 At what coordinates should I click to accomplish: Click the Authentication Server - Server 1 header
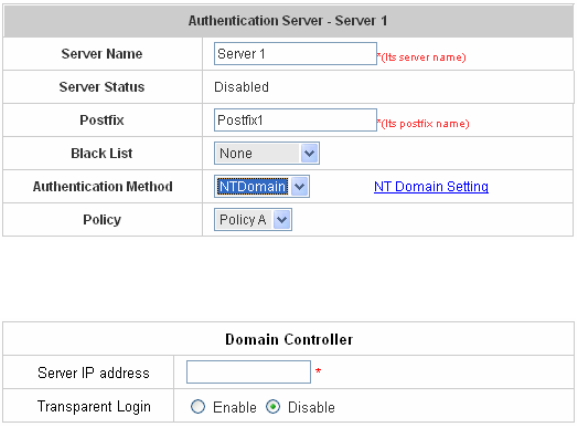click(x=288, y=21)
